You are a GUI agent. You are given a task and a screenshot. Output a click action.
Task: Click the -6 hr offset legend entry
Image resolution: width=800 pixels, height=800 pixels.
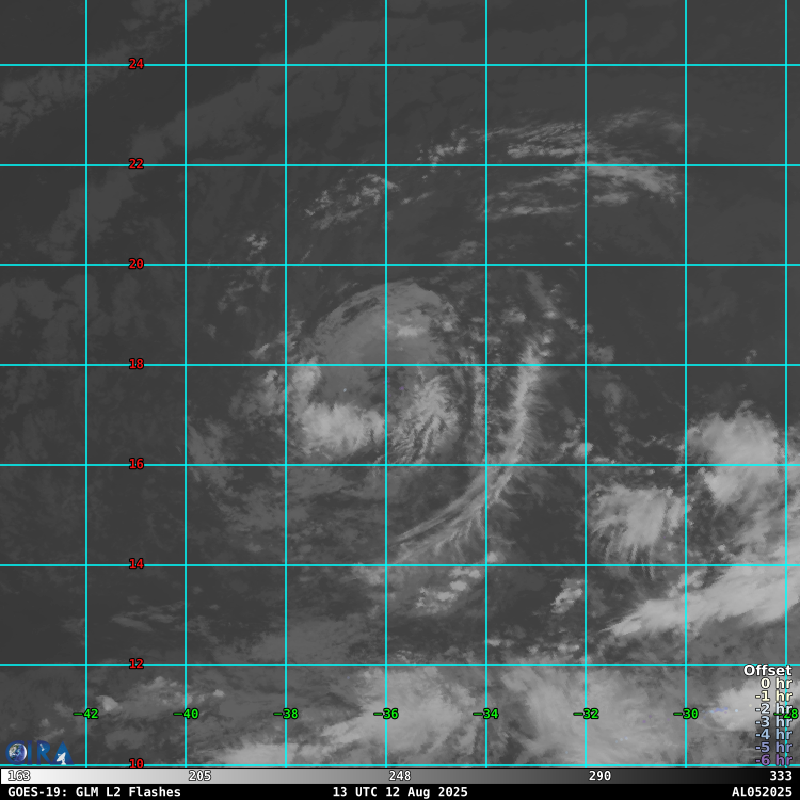773,761
